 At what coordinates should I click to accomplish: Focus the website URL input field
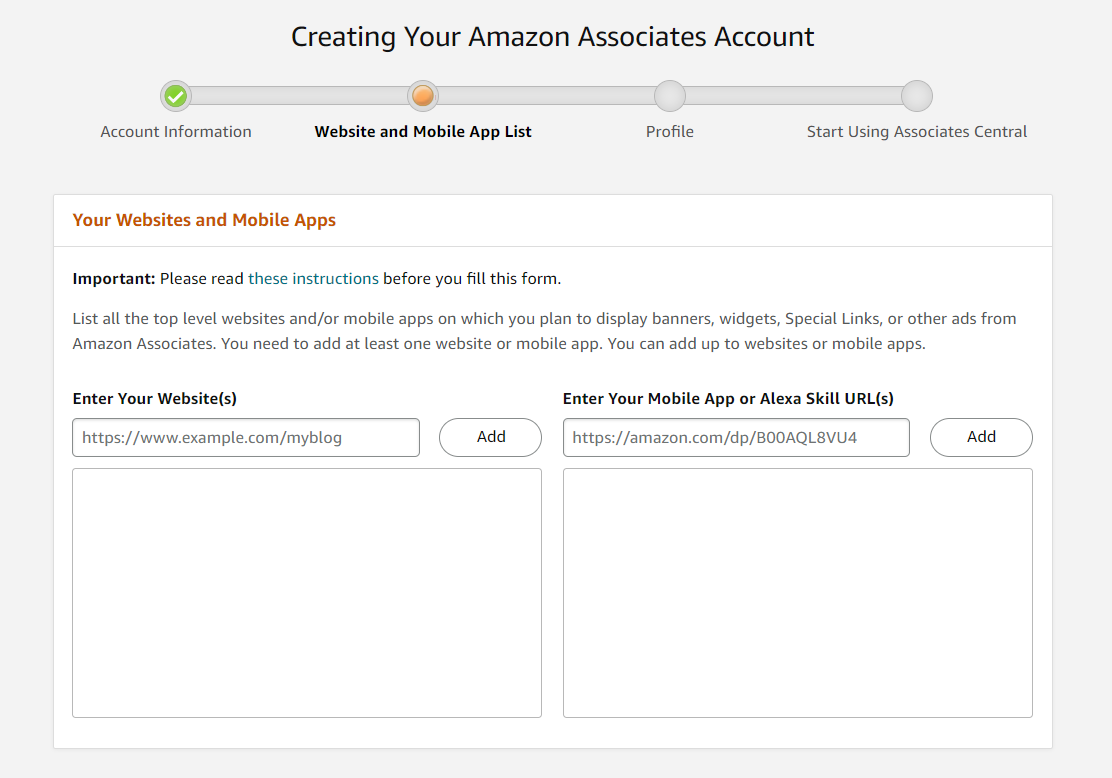pyautogui.click(x=246, y=437)
